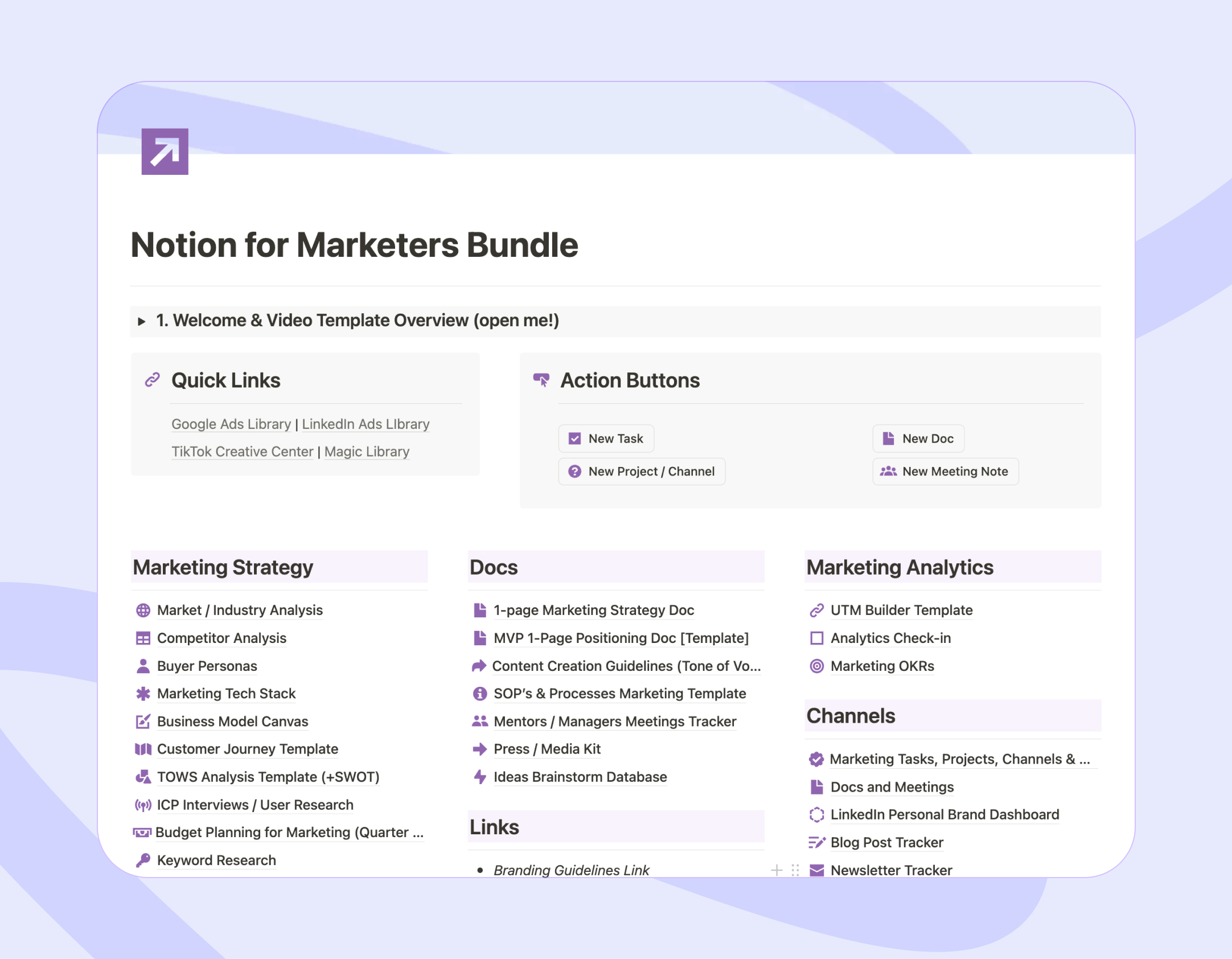Click table icon beside Competitor Analysis
The image size is (1232, 959).
click(x=143, y=638)
